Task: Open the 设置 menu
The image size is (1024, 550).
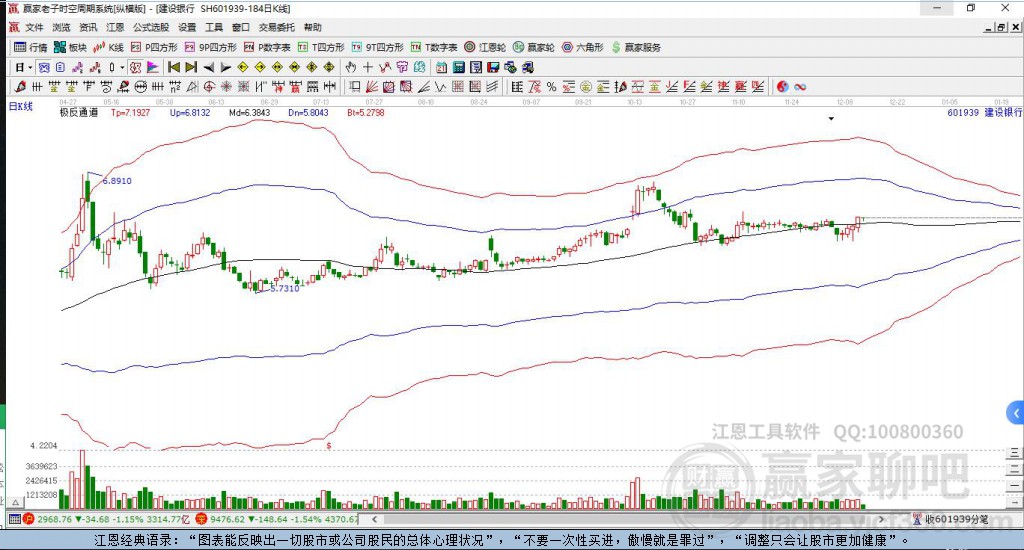Action: (x=187, y=27)
